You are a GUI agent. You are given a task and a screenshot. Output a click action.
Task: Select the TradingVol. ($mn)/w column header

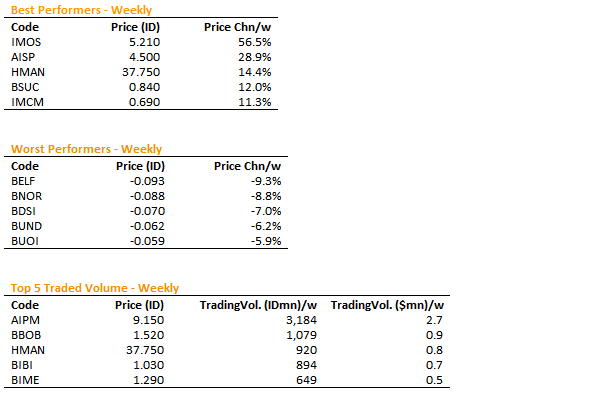coord(387,305)
